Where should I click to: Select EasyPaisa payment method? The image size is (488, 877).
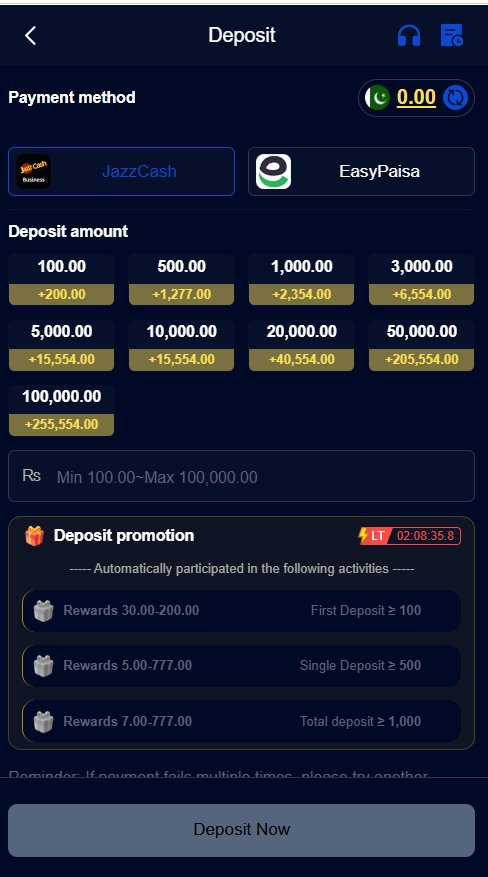(361, 172)
